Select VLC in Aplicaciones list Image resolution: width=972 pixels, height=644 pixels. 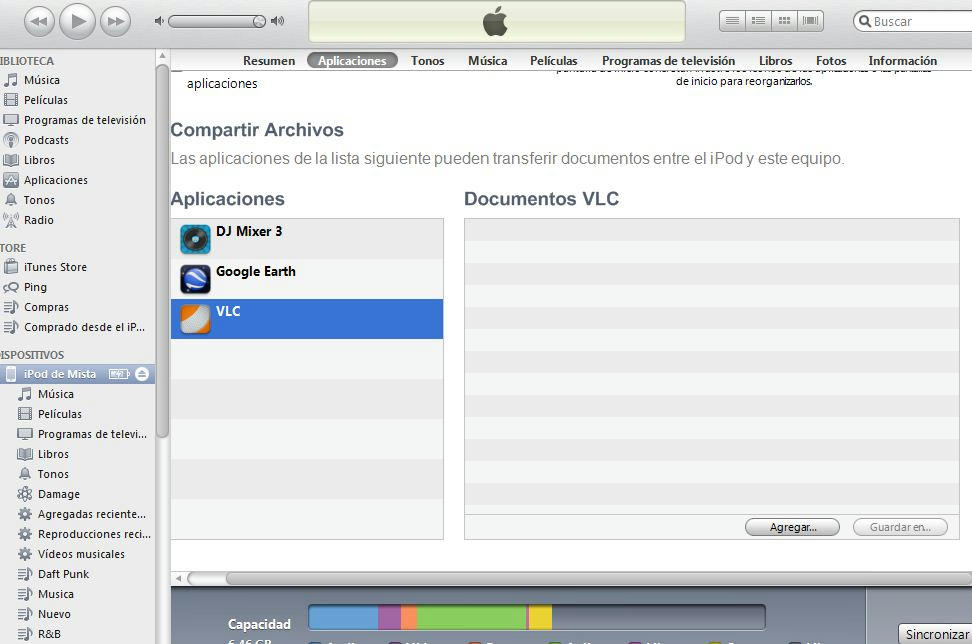[307, 319]
